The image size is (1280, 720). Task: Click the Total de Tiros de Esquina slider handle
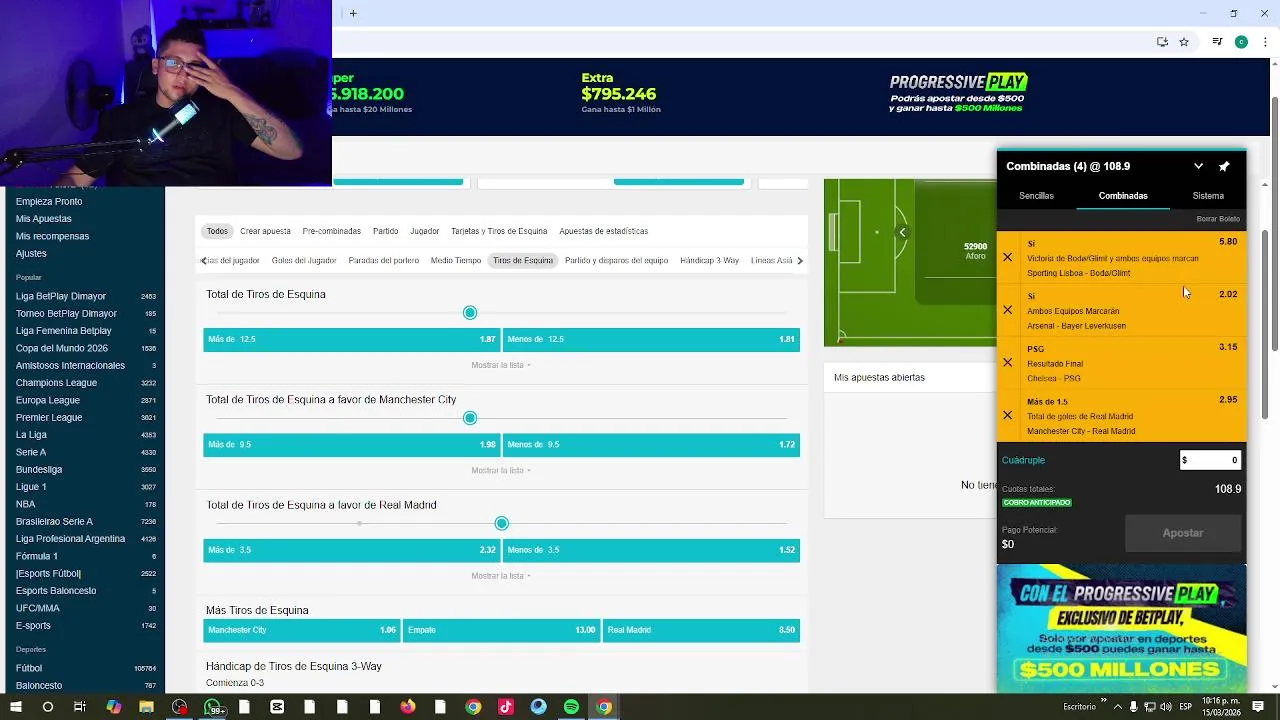coord(470,313)
